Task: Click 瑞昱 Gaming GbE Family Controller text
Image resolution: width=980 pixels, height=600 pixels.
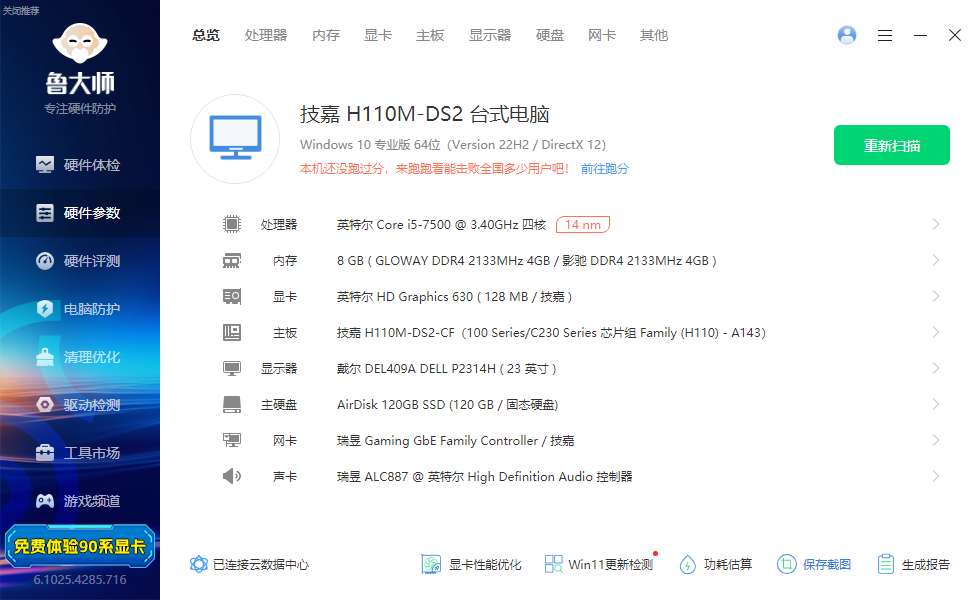Action: [456, 441]
